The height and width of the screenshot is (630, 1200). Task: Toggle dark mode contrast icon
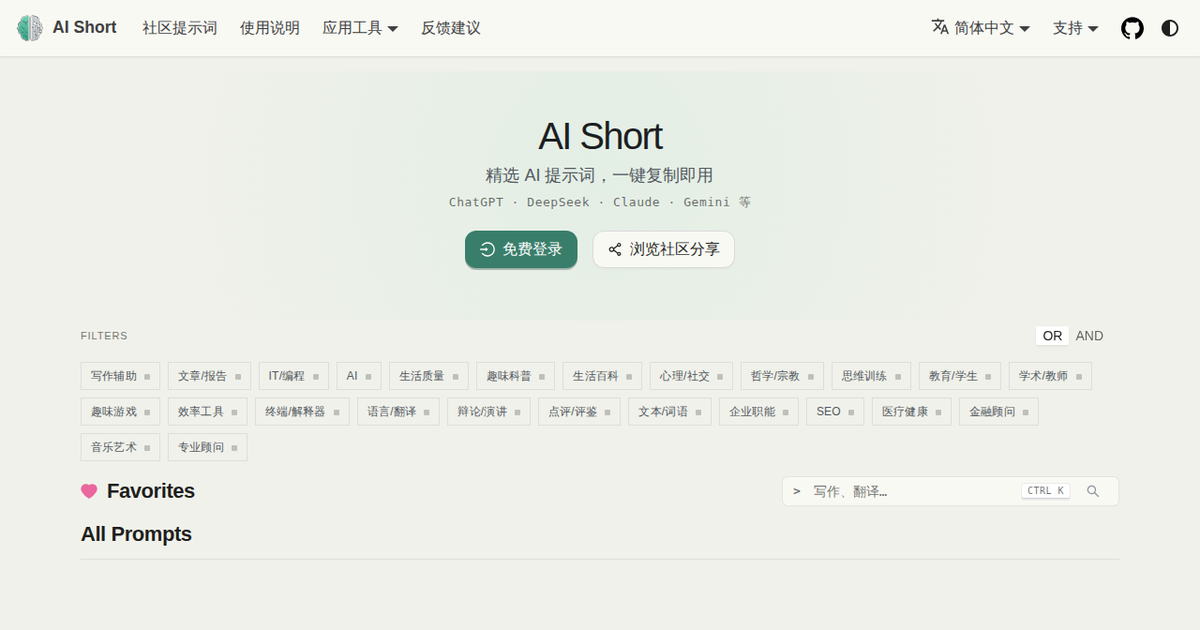pyautogui.click(x=1170, y=28)
